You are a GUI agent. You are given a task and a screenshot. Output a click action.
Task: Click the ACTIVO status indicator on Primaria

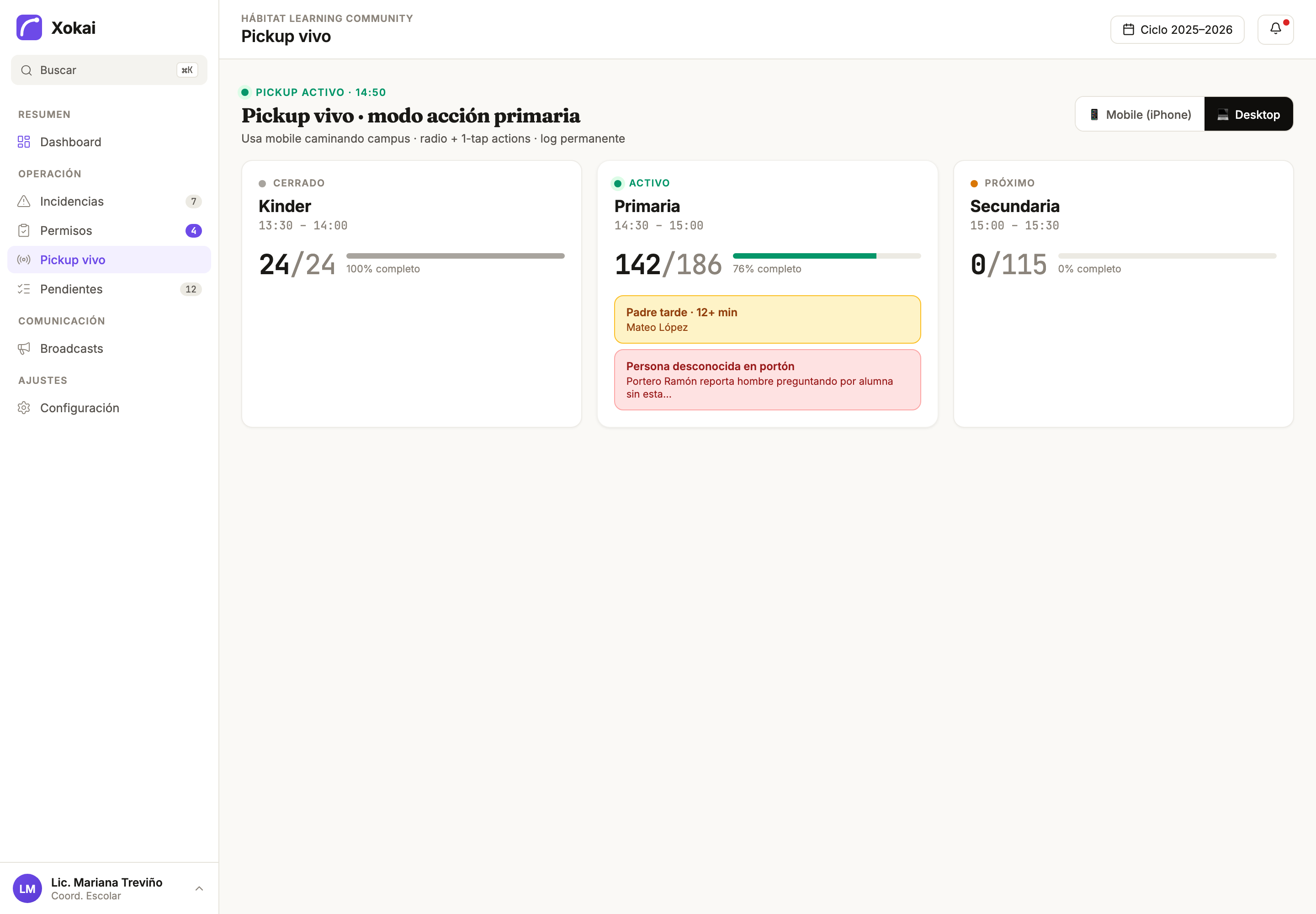[x=642, y=183]
